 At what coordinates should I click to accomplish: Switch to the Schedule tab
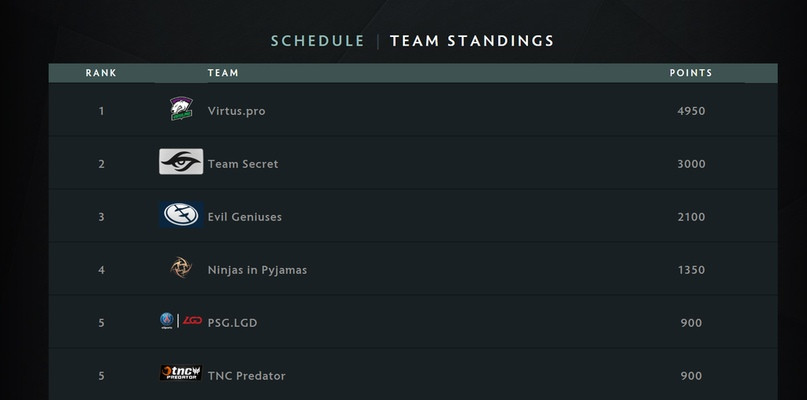[x=318, y=41]
